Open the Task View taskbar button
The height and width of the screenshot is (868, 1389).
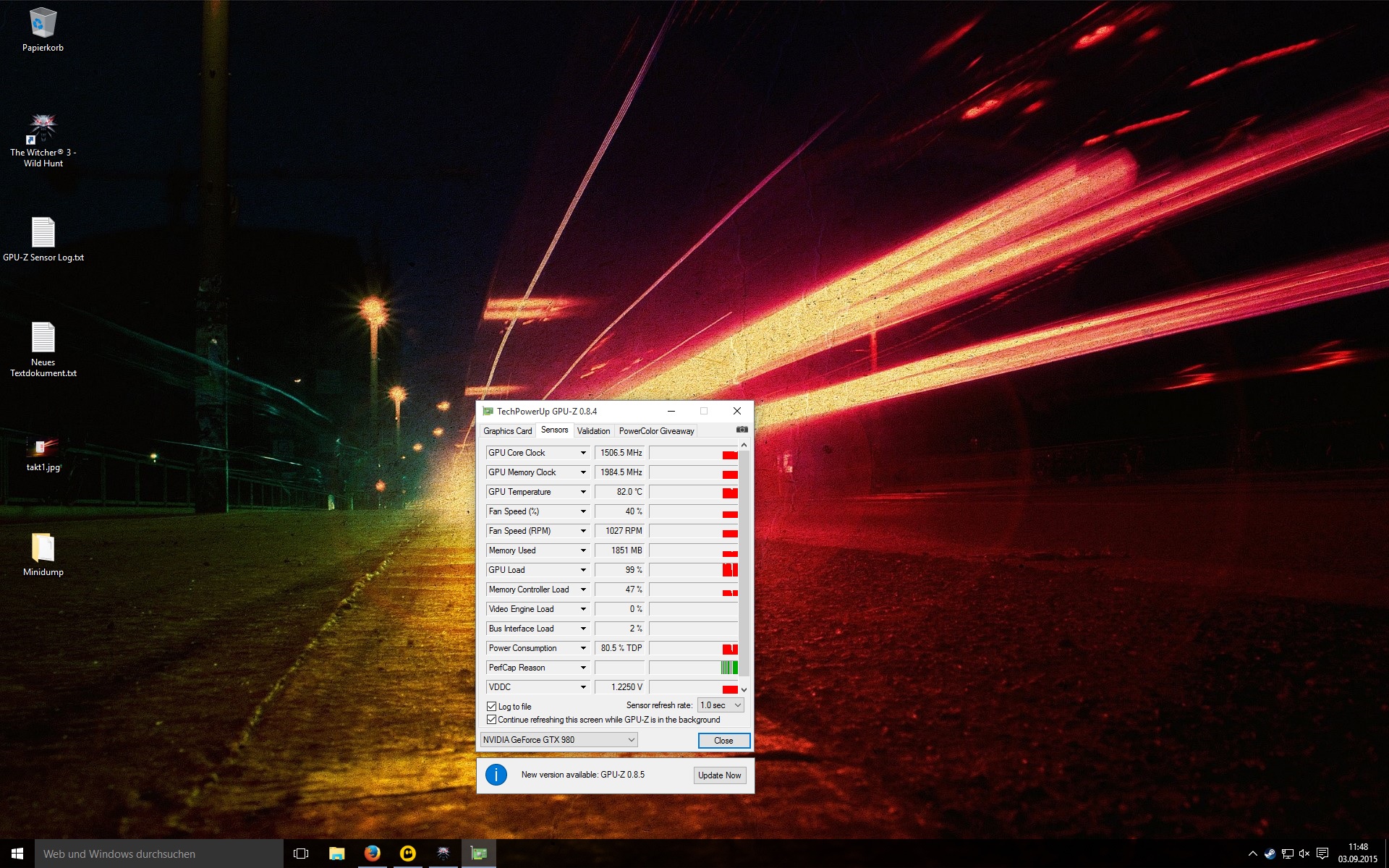point(301,854)
